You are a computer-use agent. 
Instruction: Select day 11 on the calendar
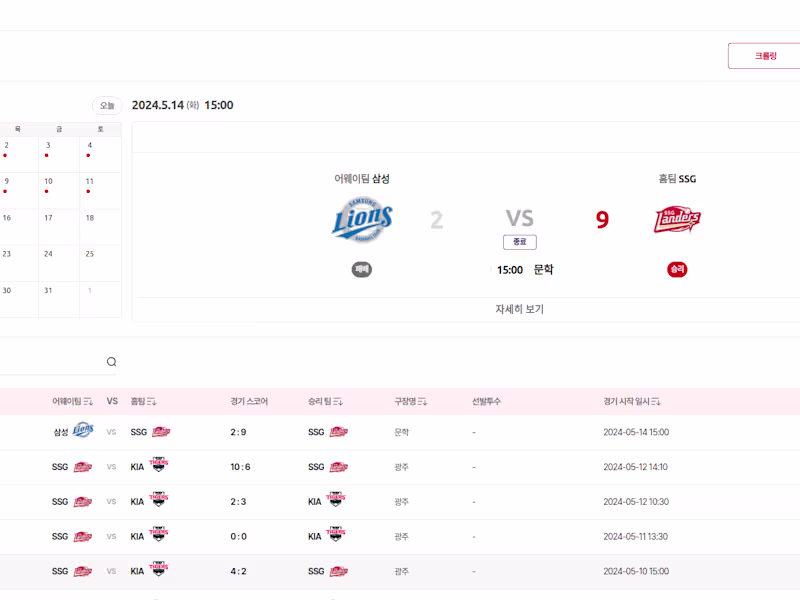tap(90, 182)
